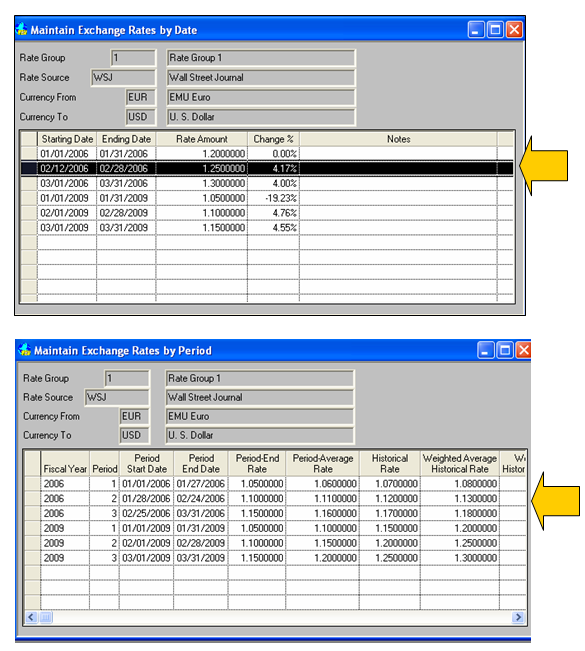This screenshot has width=585, height=651.
Task: Click the Weighted Average Historical Rate column header
Action: [460, 463]
